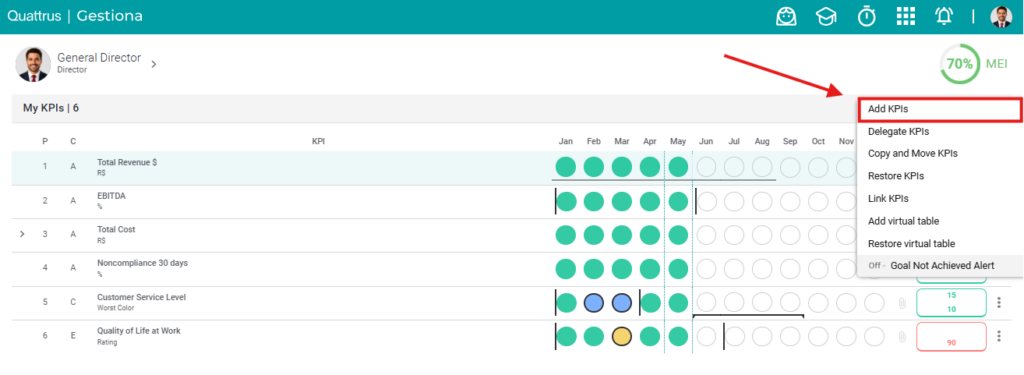Viewport: 1024px width, 375px height.
Task: Open the apps grid icon
Action: (905, 16)
